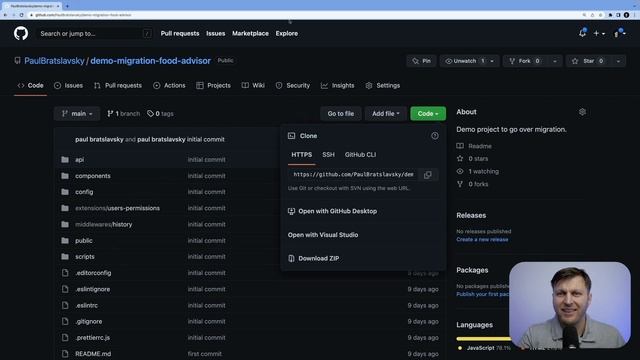Screen dimensions: 640x360
Task: Switch to the Settings tab
Action: [383, 85]
